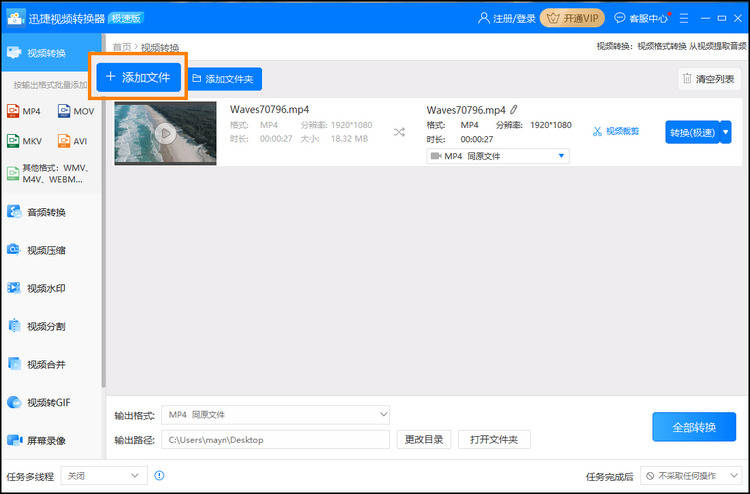Open the 输出格式 dropdown
The image size is (750, 494).
[x=276, y=415]
